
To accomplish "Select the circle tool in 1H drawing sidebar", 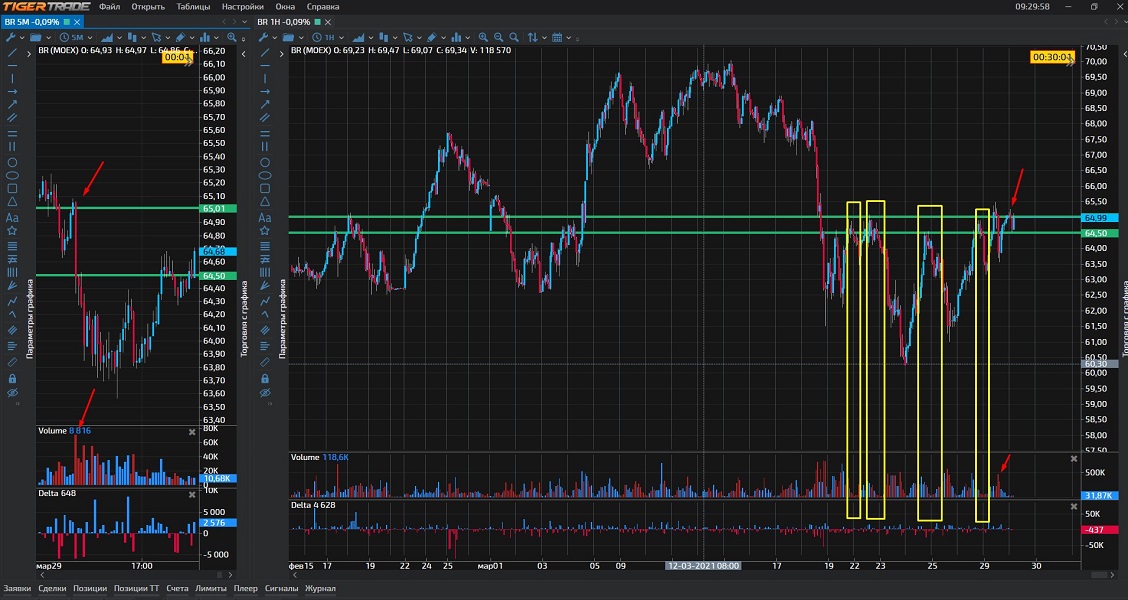I will click(265, 162).
